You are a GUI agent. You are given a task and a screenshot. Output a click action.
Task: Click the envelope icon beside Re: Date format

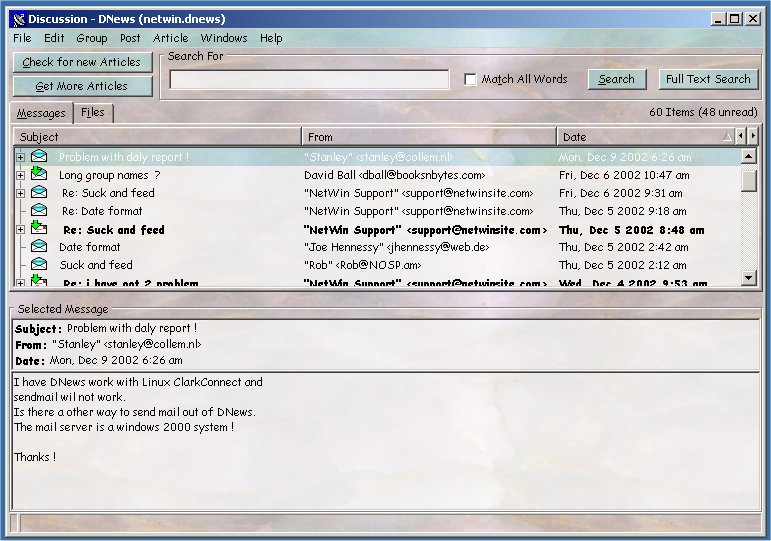[39, 210]
